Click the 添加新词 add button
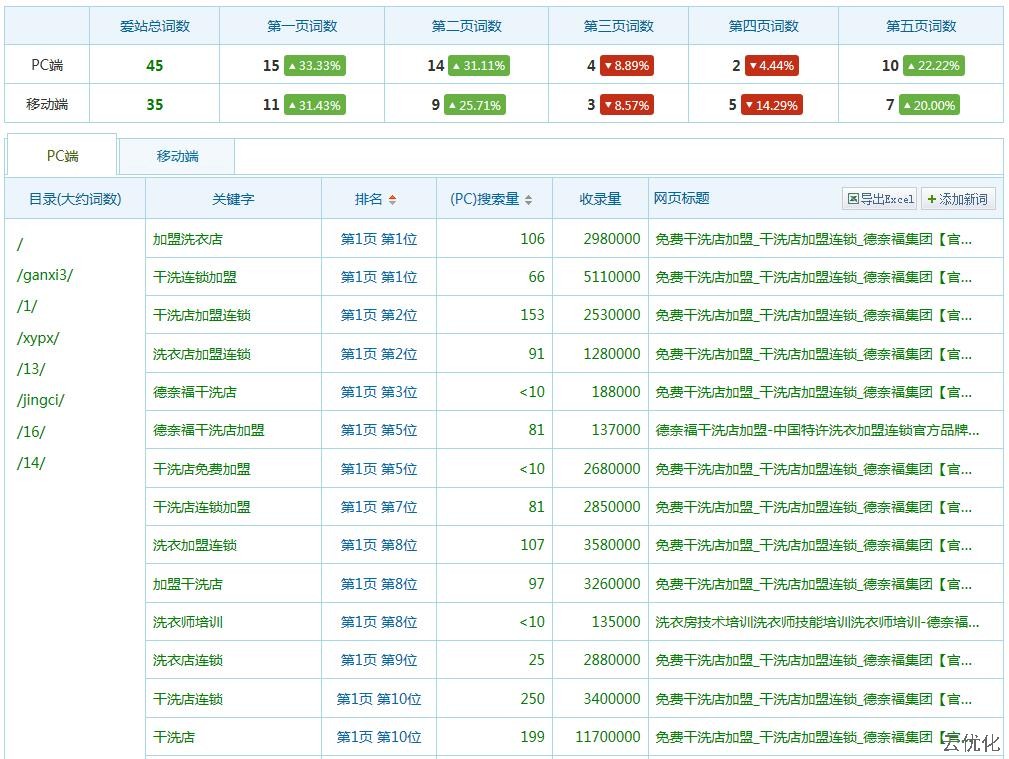 (958, 199)
